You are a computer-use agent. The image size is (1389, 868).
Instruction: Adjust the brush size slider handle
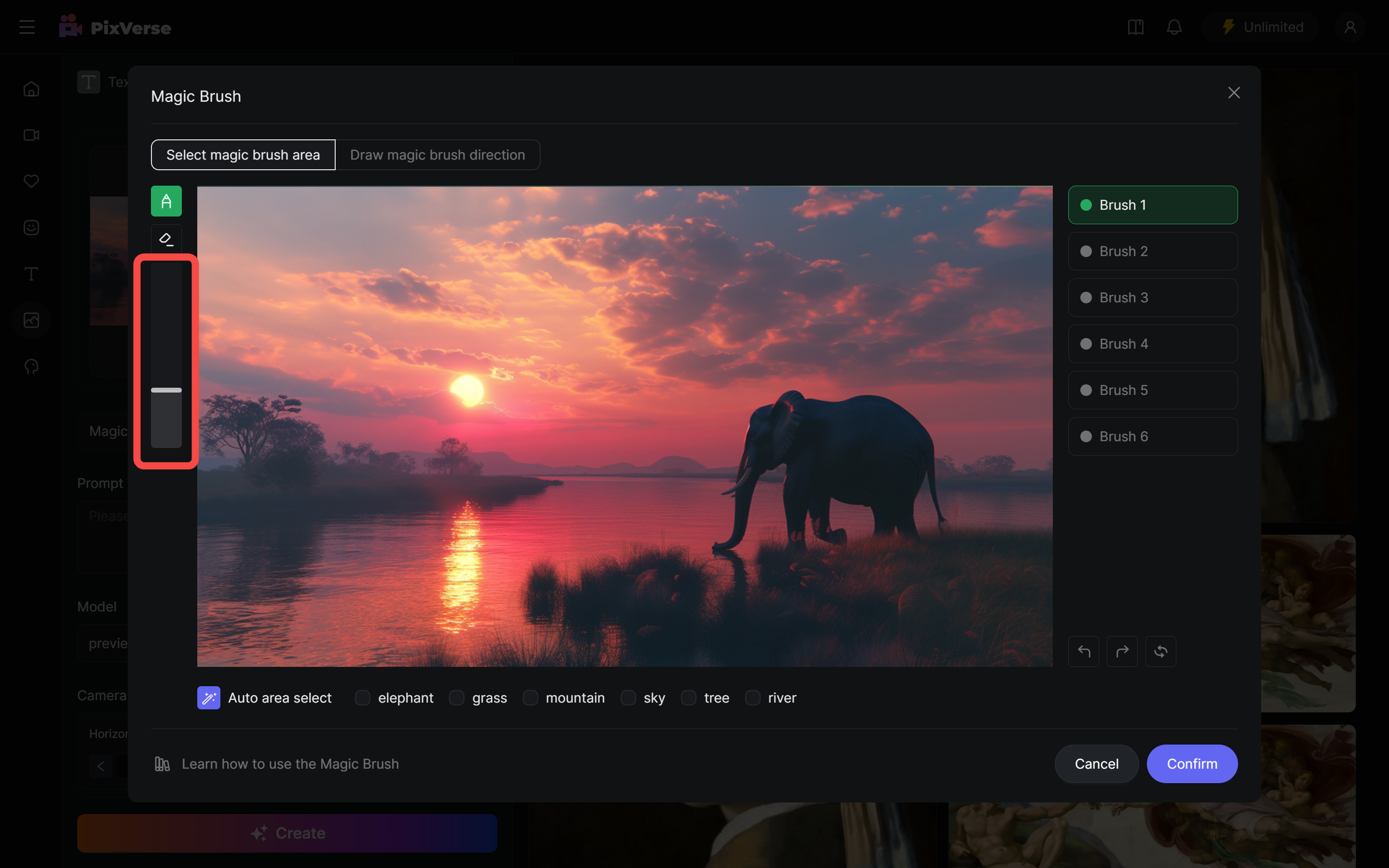pyautogui.click(x=166, y=390)
